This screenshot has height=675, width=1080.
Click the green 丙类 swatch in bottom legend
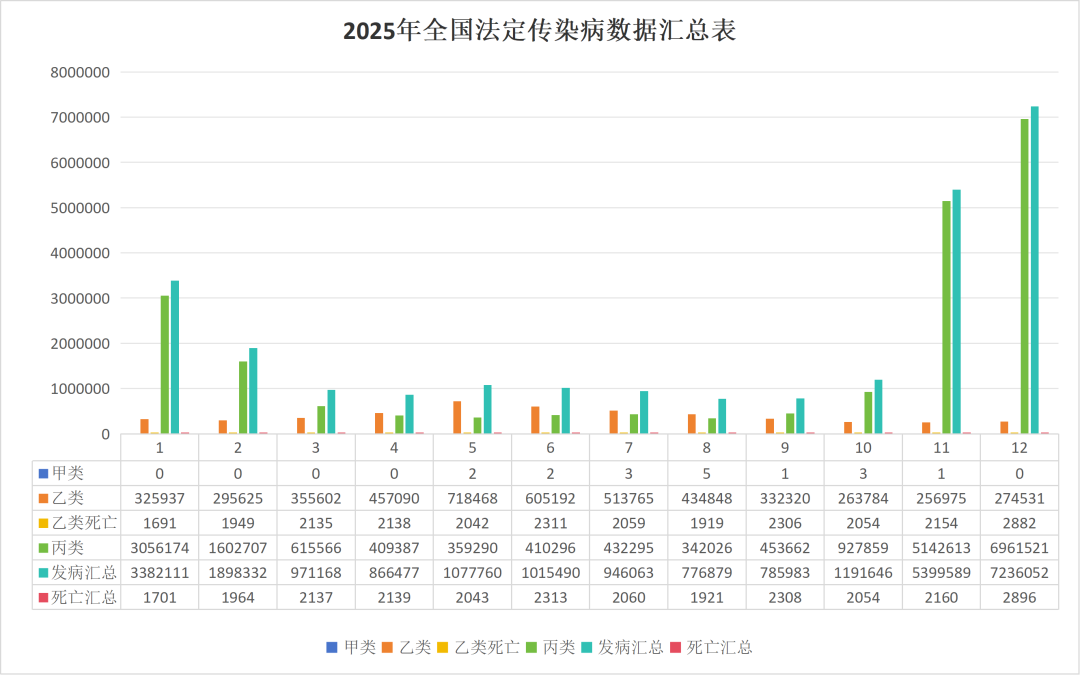pyautogui.click(x=531, y=647)
